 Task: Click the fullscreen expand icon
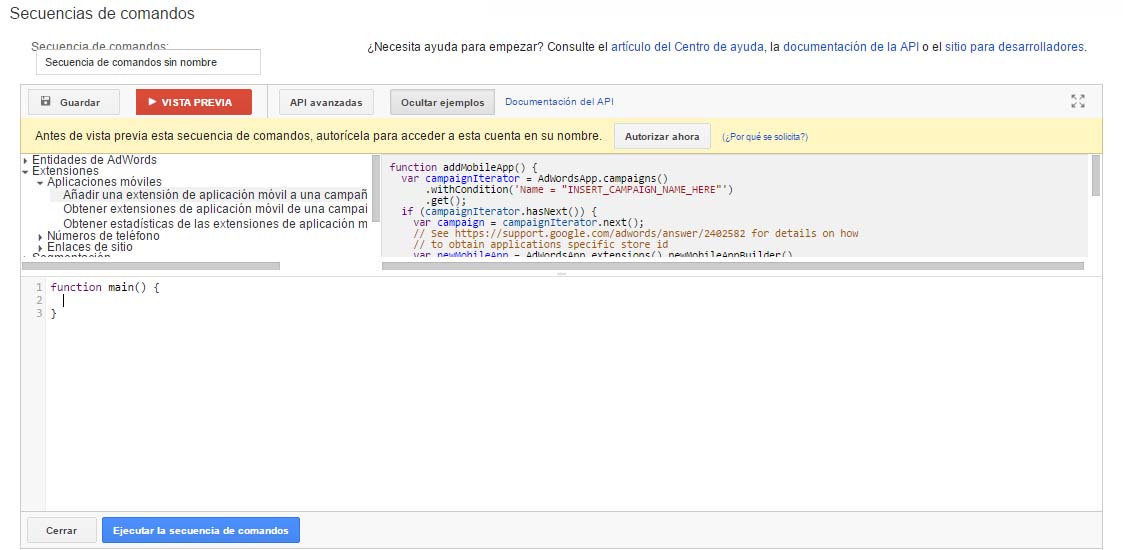pos(1077,101)
